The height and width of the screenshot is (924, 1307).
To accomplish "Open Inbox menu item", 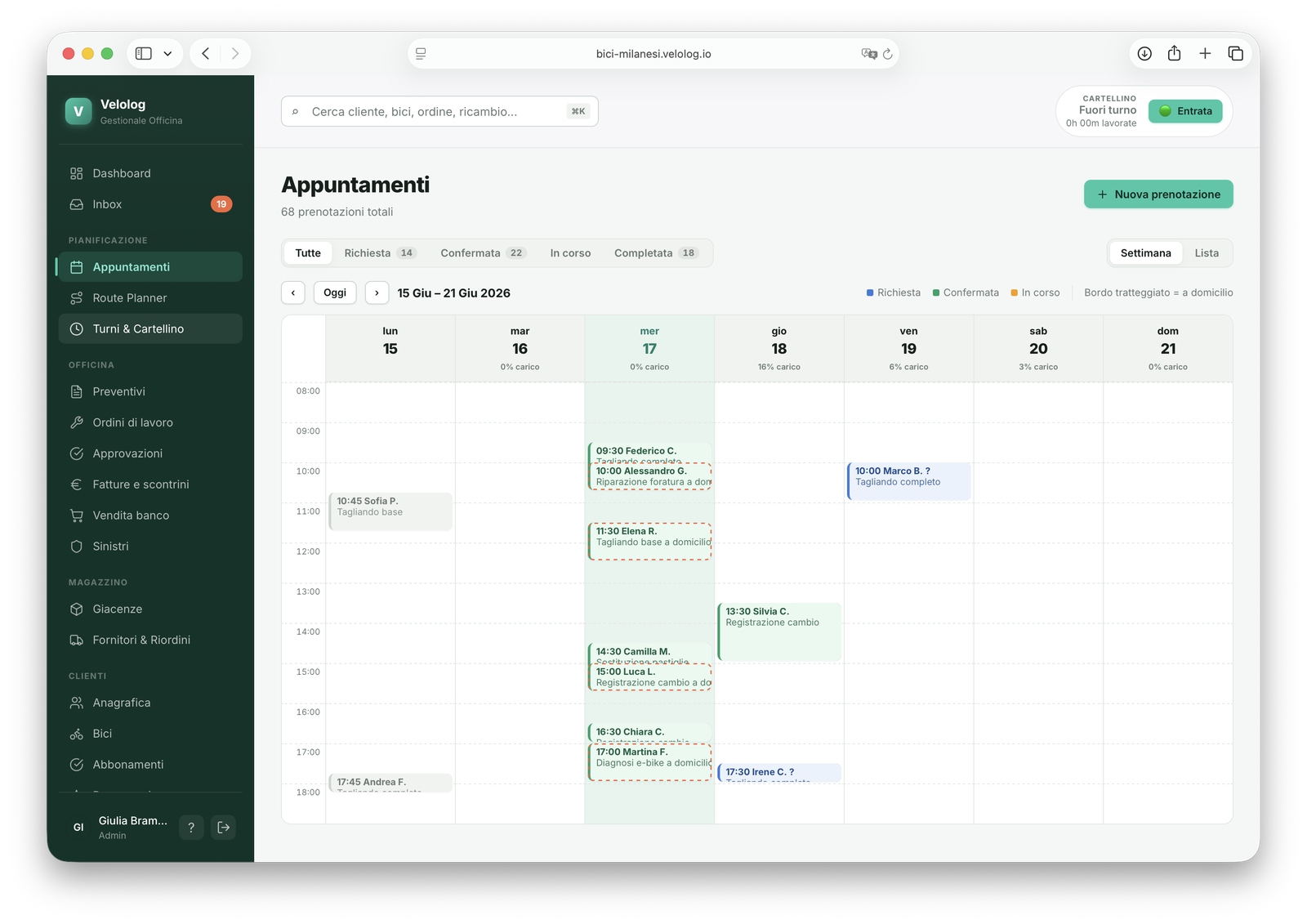I will point(150,204).
